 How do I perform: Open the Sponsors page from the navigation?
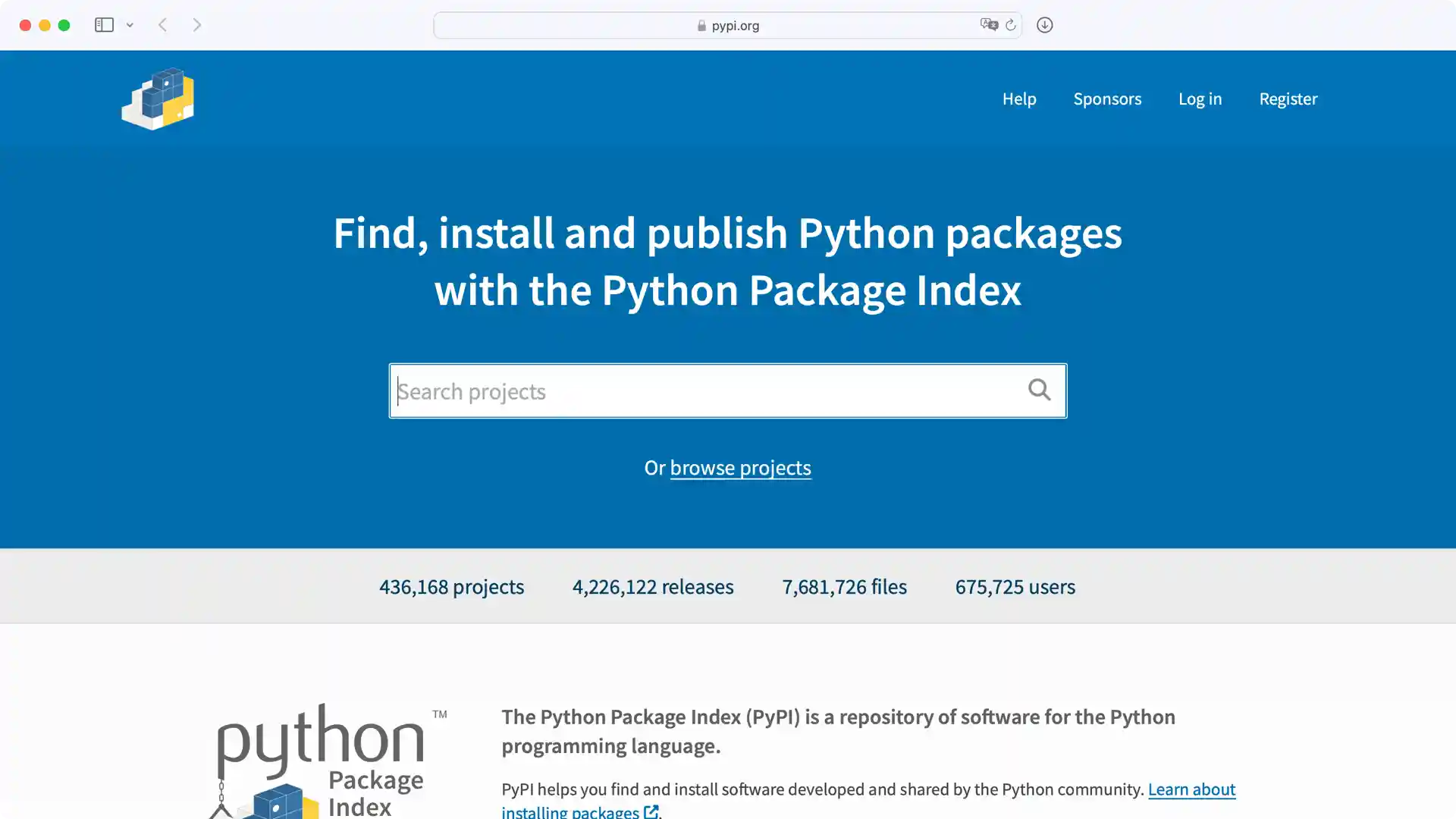(x=1107, y=99)
